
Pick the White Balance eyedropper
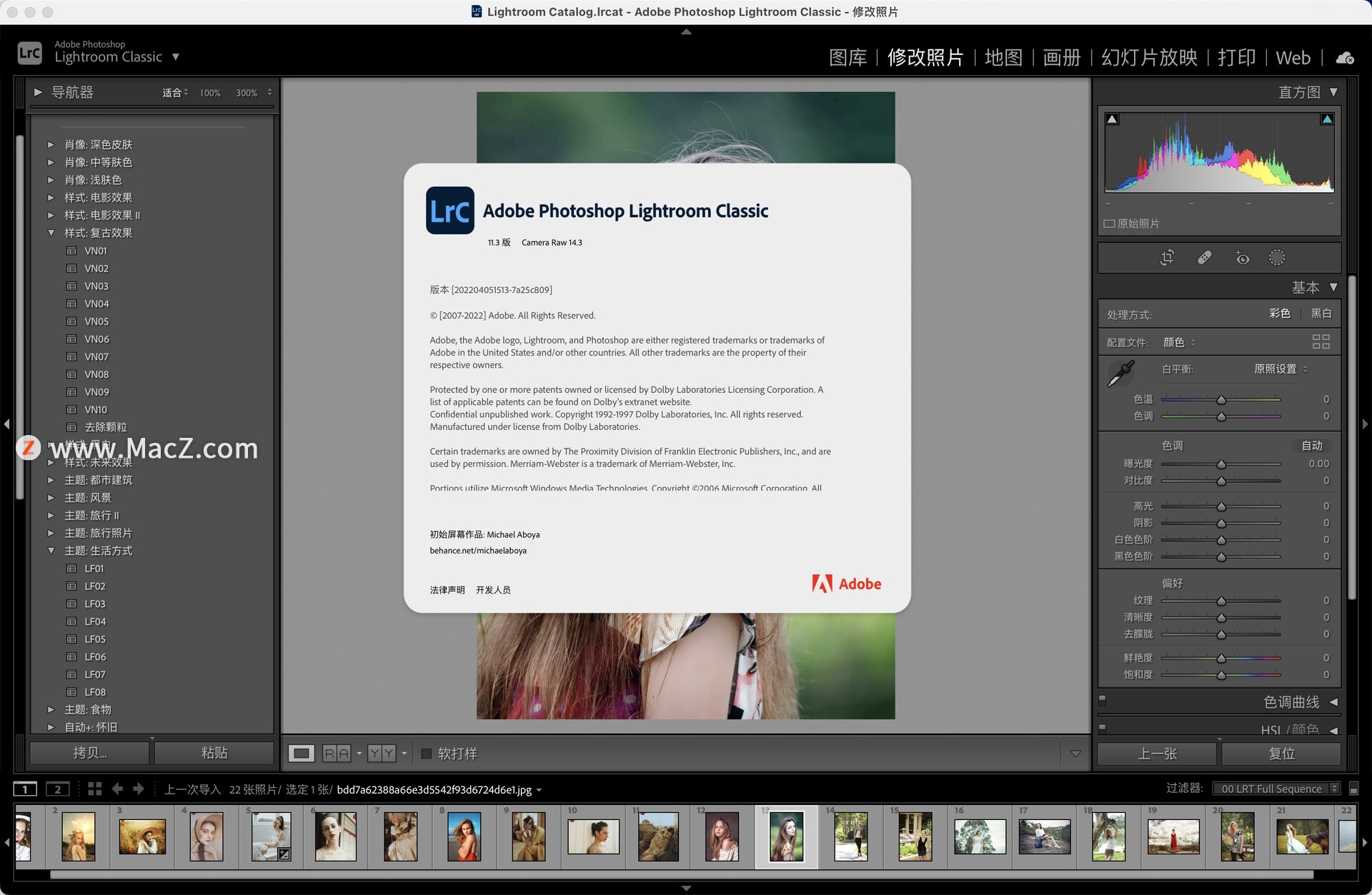tap(1120, 374)
